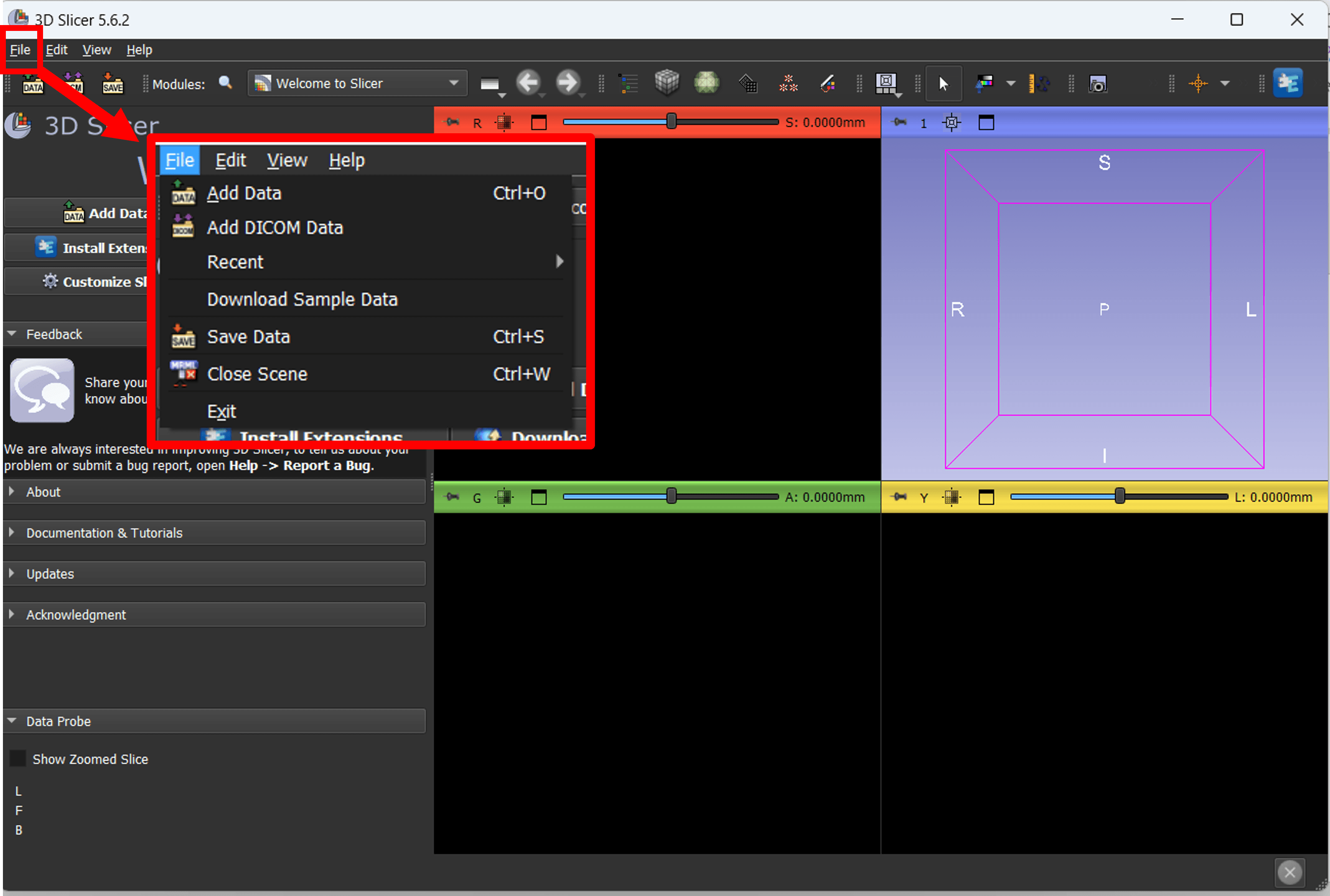
Task: Adjust the green slice offset slider
Action: click(x=671, y=497)
